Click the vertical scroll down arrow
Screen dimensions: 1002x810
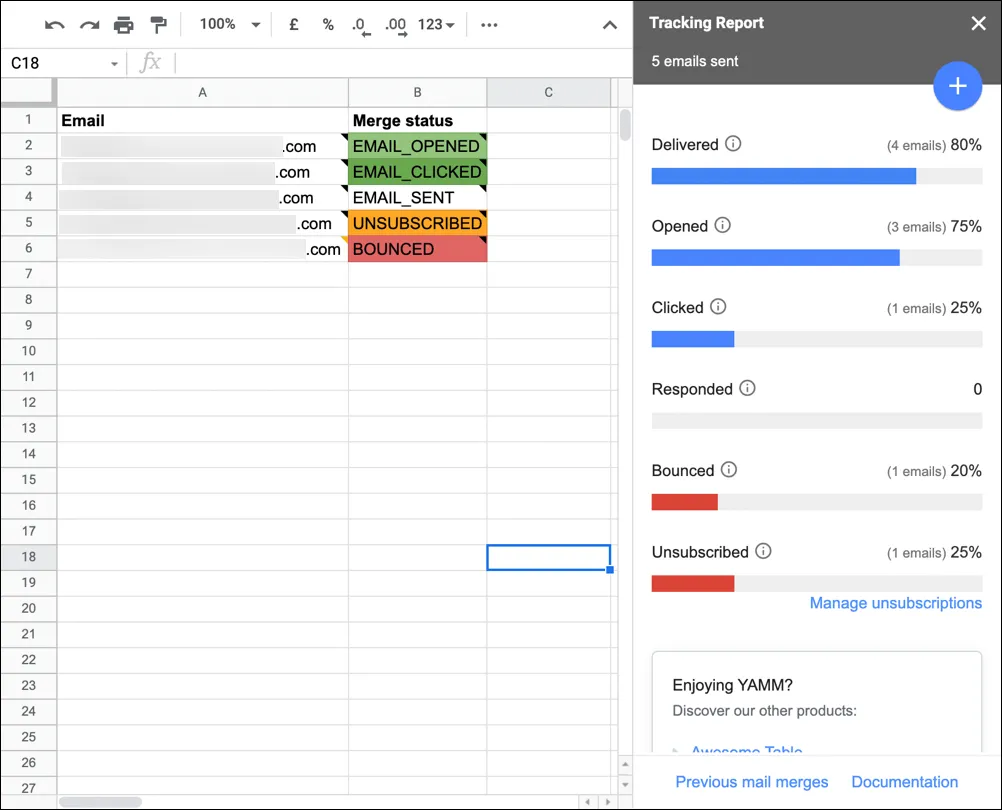point(625,784)
